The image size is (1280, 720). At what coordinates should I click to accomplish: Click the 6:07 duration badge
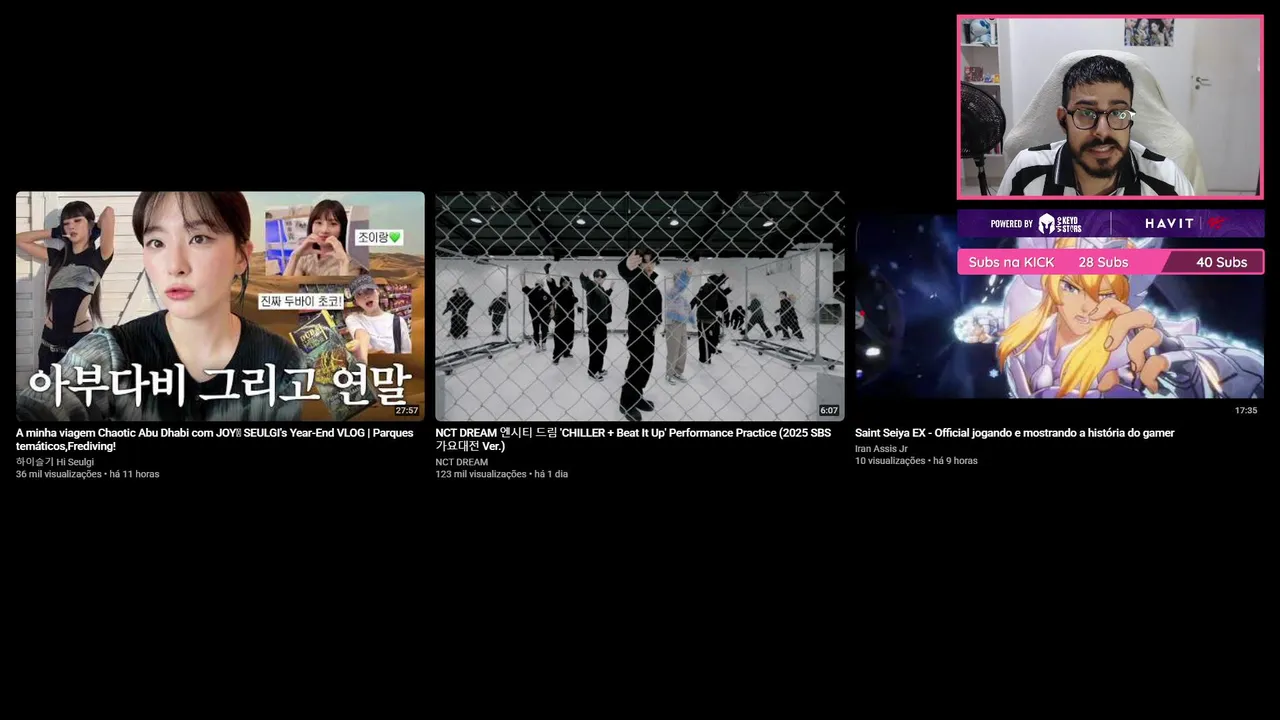(x=829, y=411)
